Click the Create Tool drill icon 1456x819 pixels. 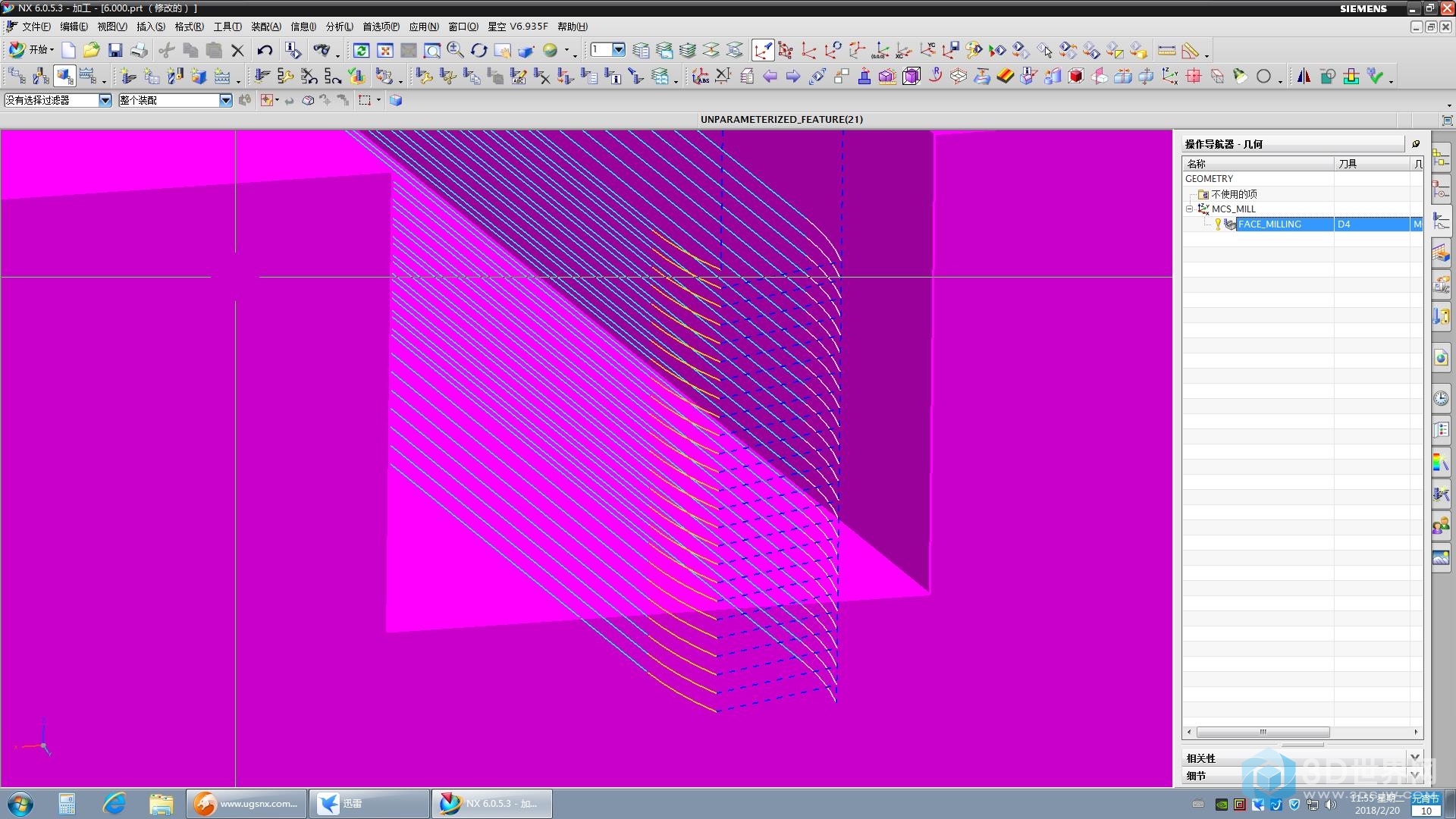point(175,76)
